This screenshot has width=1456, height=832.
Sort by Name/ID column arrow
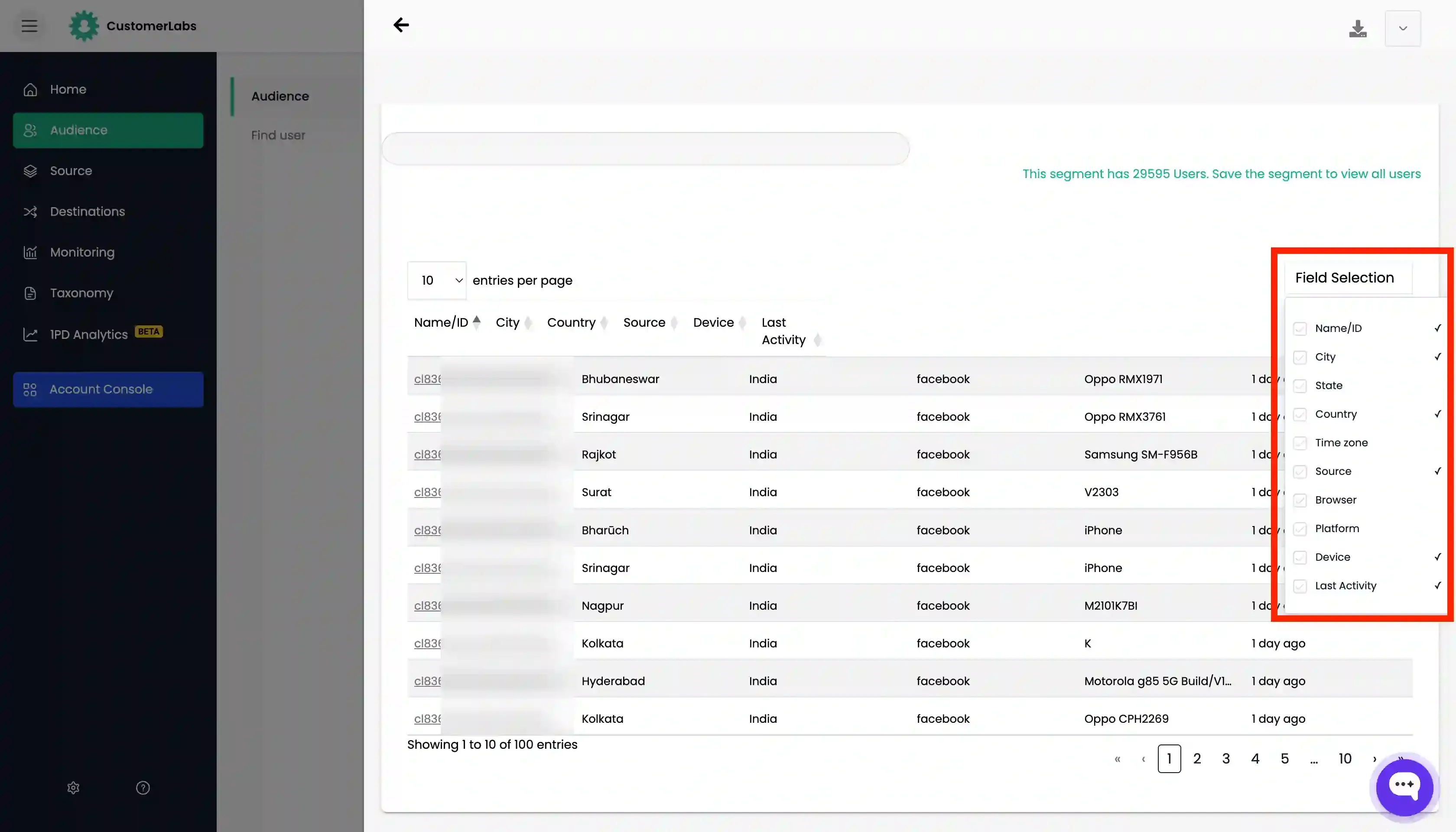[x=477, y=322]
